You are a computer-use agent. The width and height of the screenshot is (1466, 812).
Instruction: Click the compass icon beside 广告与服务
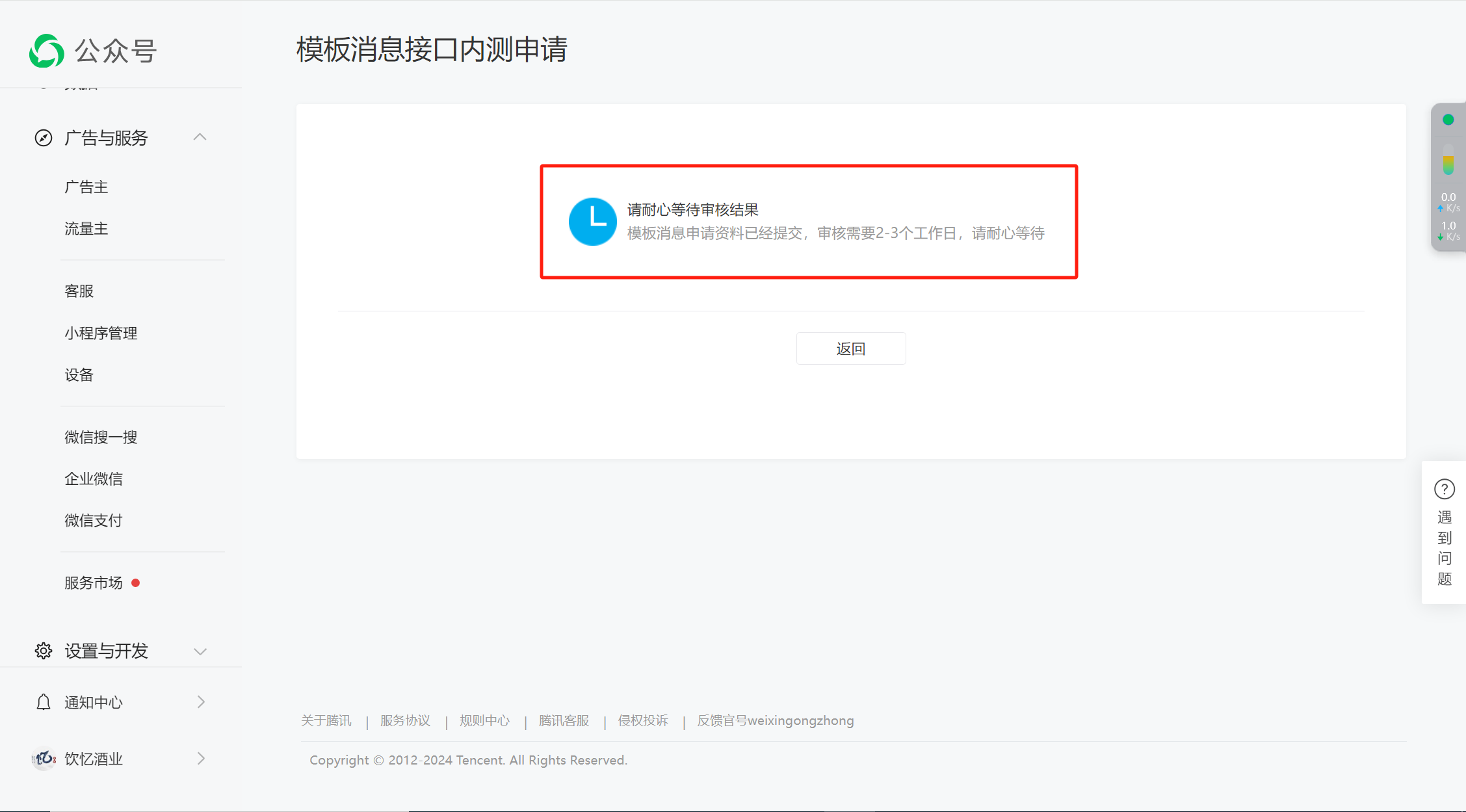click(x=44, y=138)
